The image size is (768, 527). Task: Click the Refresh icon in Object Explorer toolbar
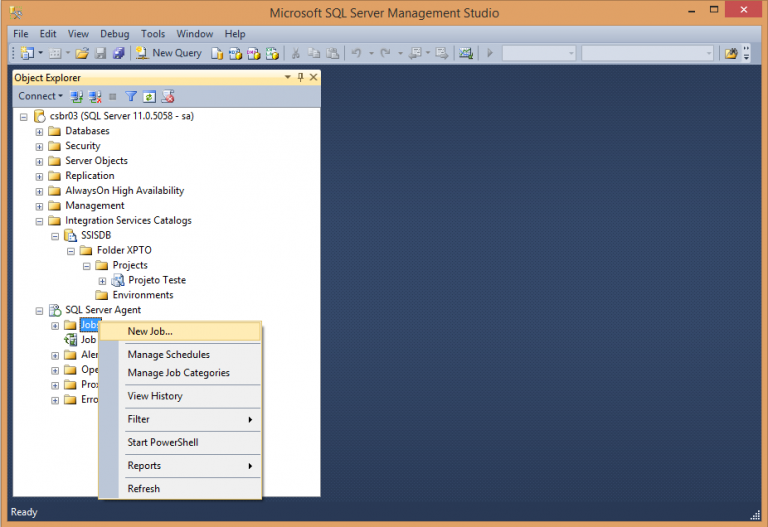(x=149, y=96)
